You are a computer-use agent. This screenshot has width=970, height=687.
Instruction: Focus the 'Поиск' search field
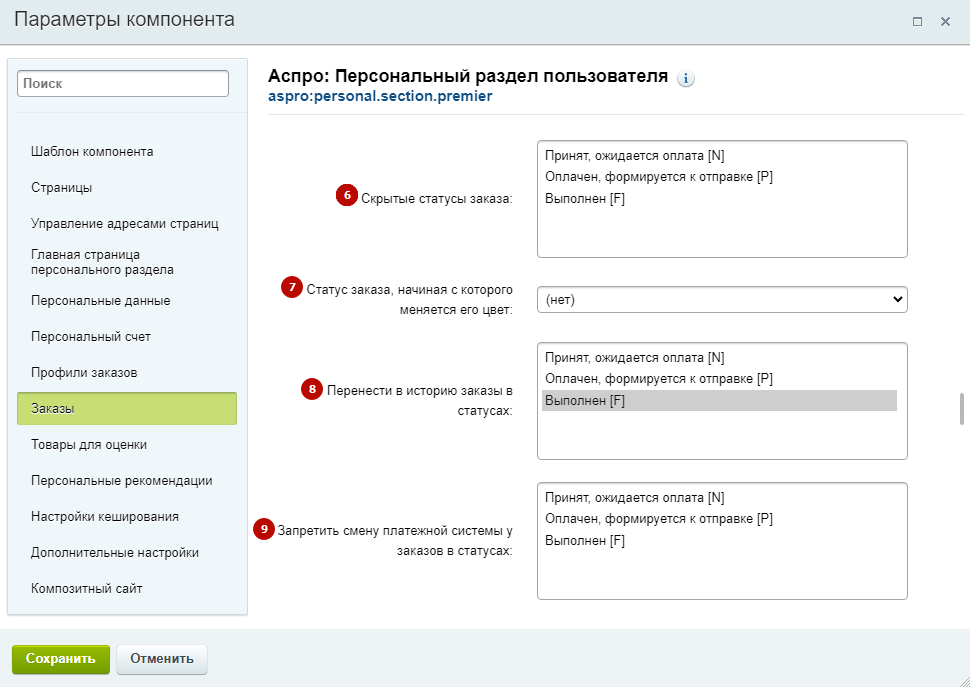tap(123, 83)
